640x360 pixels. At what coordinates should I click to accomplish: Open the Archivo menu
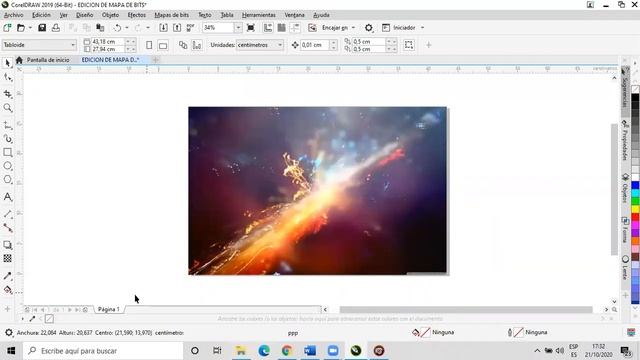click(x=13, y=15)
